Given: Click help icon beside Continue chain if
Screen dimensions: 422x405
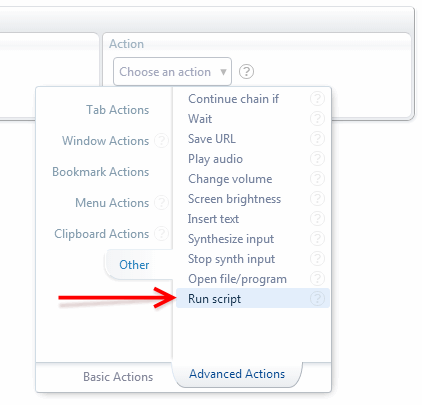Looking at the screenshot, I should coord(317,99).
